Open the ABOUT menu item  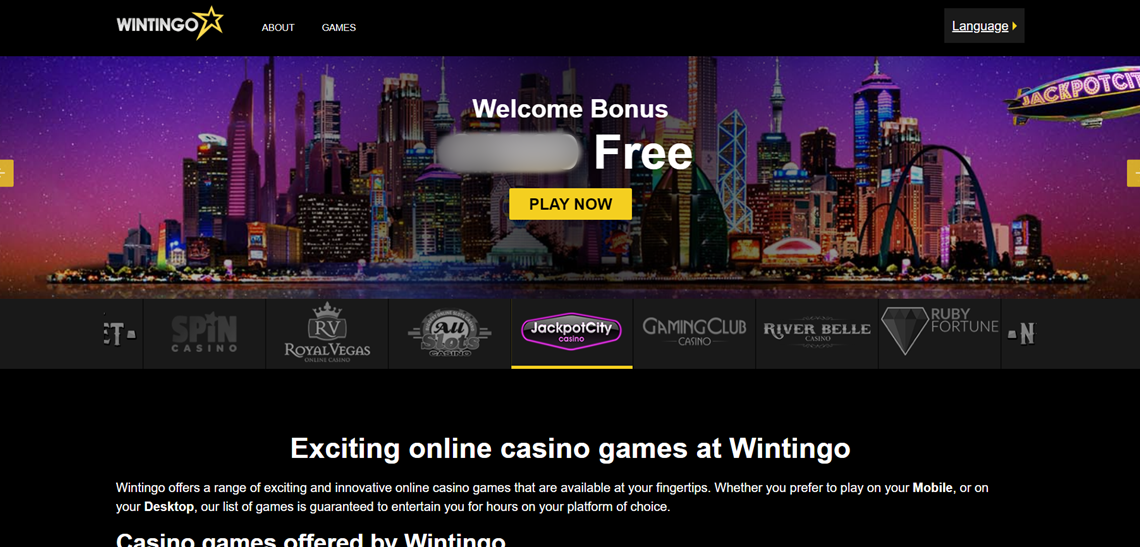278,28
